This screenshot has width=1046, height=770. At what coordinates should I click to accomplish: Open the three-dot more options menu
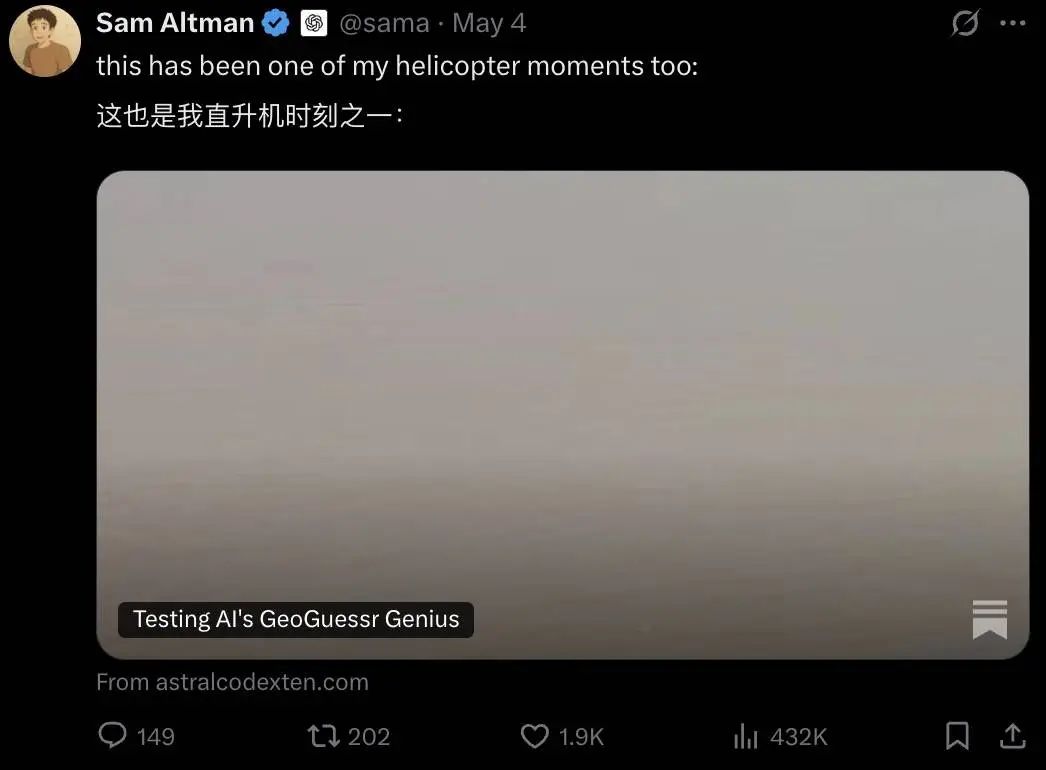pos(1013,23)
